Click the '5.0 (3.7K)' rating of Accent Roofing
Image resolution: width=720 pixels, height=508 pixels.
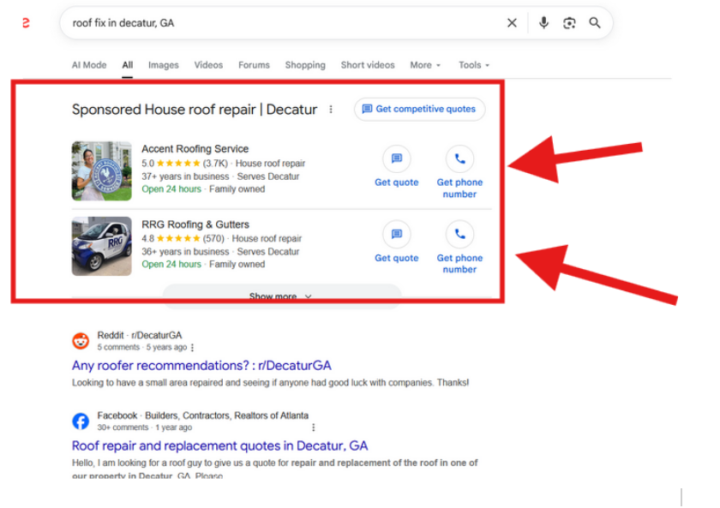coord(185,164)
